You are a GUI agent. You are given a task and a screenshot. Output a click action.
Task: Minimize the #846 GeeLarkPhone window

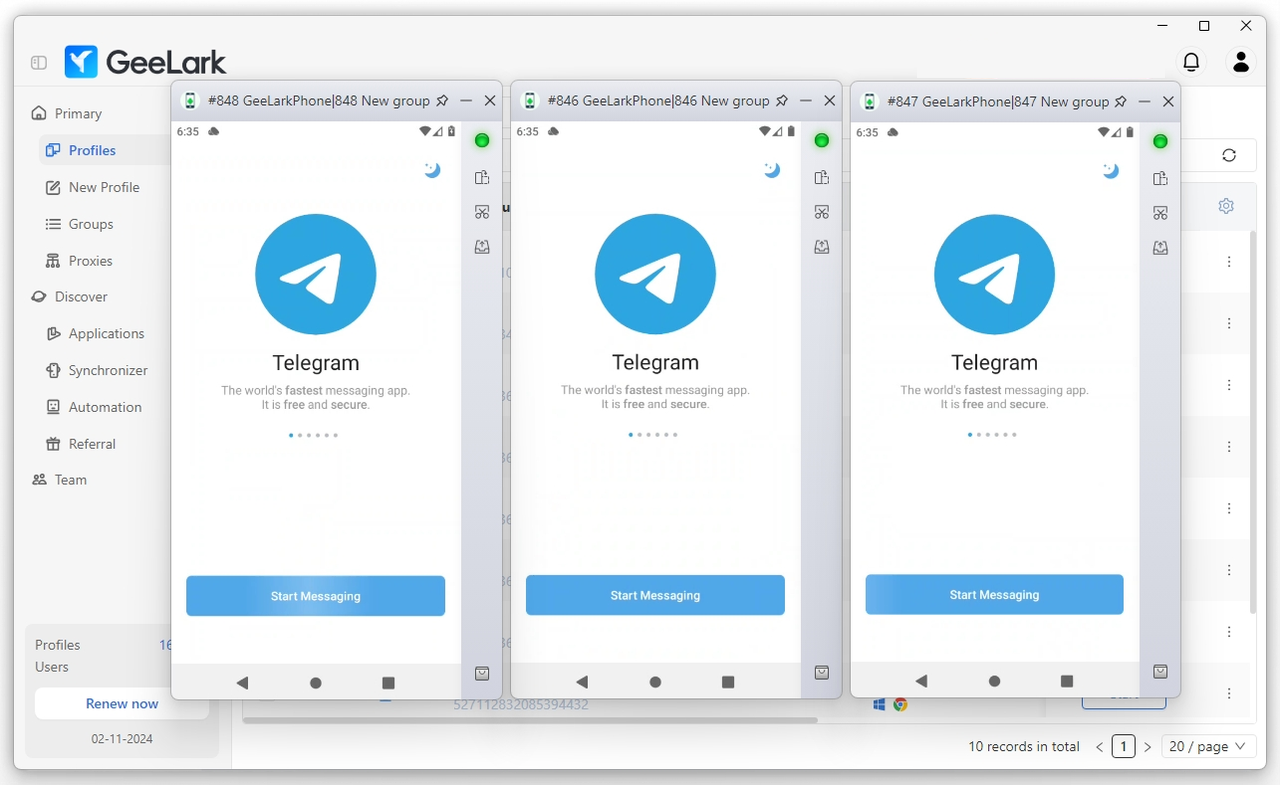[x=806, y=101]
